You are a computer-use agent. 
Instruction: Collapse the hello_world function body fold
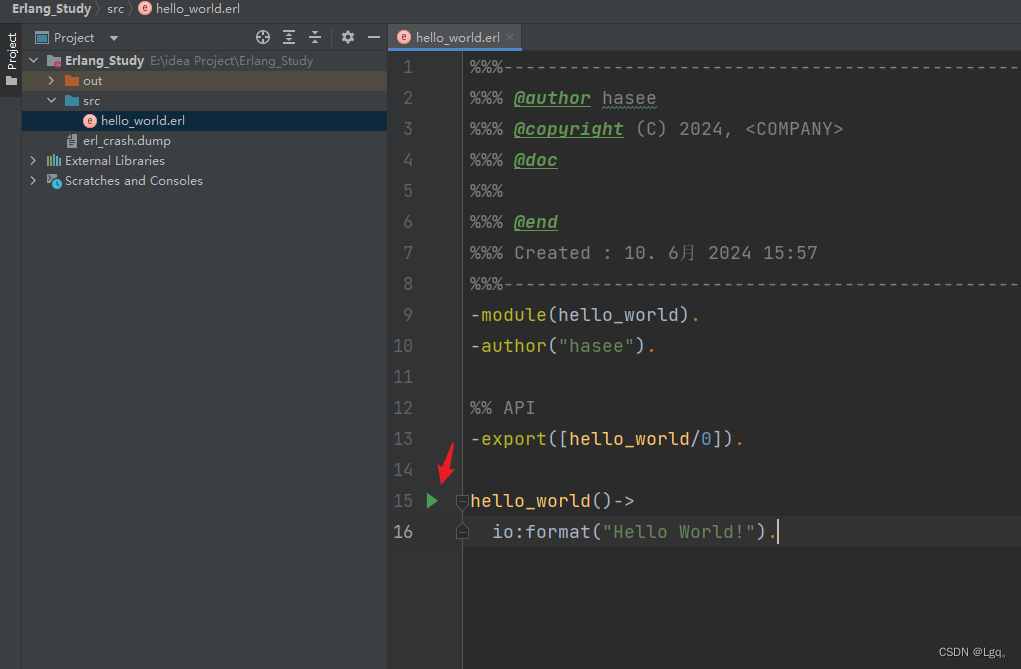pos(461,500)
